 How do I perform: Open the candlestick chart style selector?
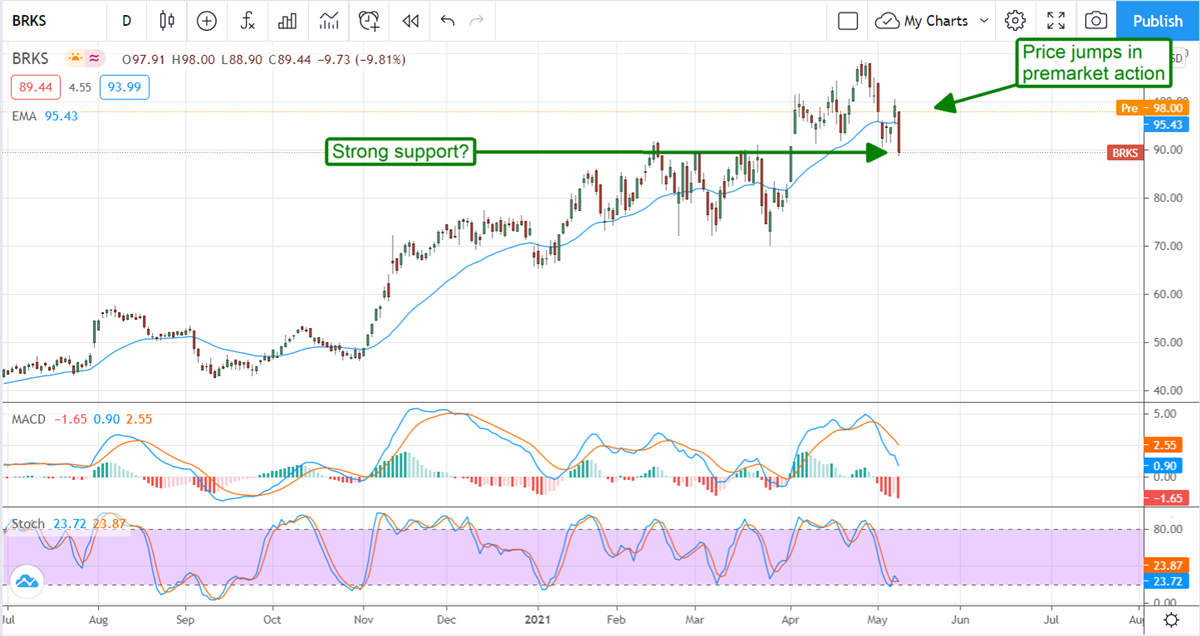[166, 20]
